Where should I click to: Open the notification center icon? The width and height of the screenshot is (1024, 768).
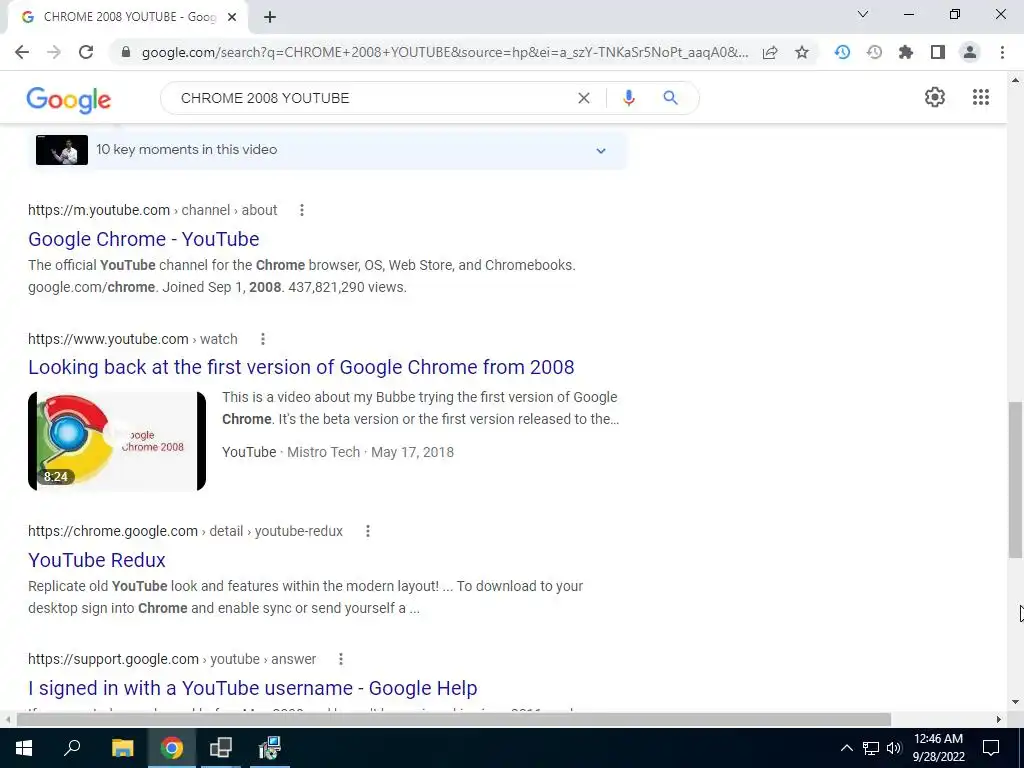[x=991, y=748]
